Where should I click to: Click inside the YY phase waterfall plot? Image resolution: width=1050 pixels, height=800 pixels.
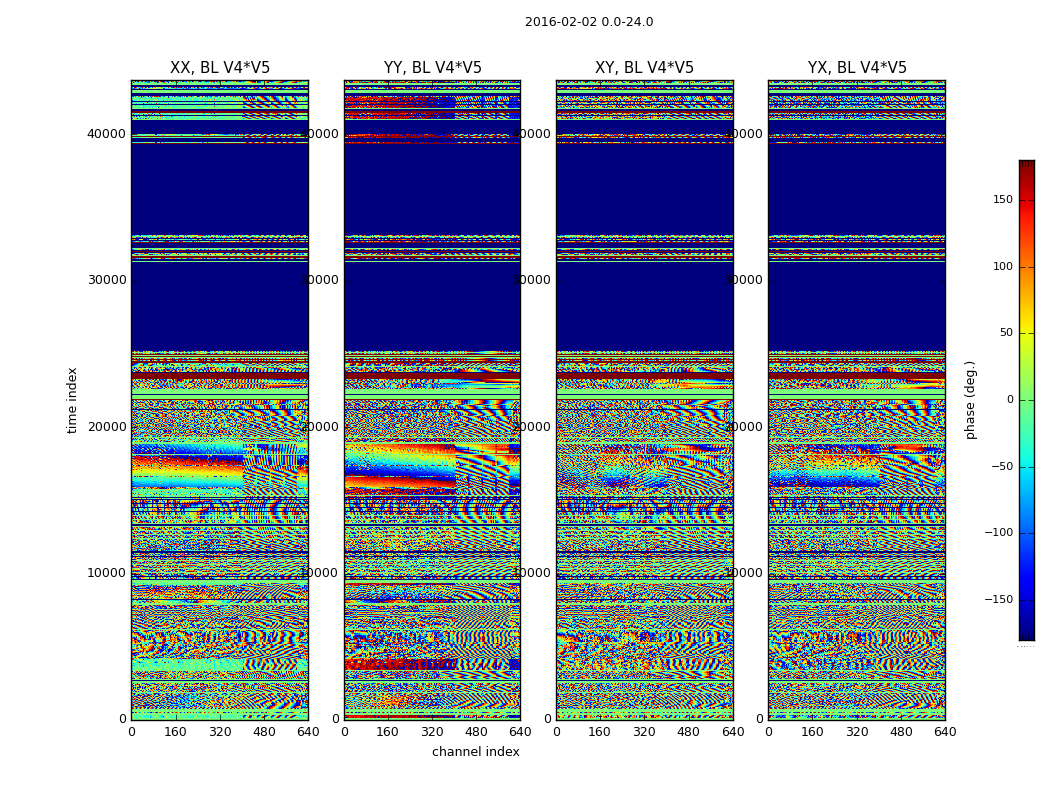(433, 400)
